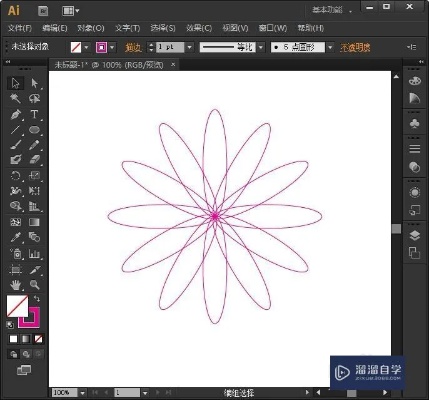Select the Paintbrush tool
This screenshot has width=429, height=400.
15,145
